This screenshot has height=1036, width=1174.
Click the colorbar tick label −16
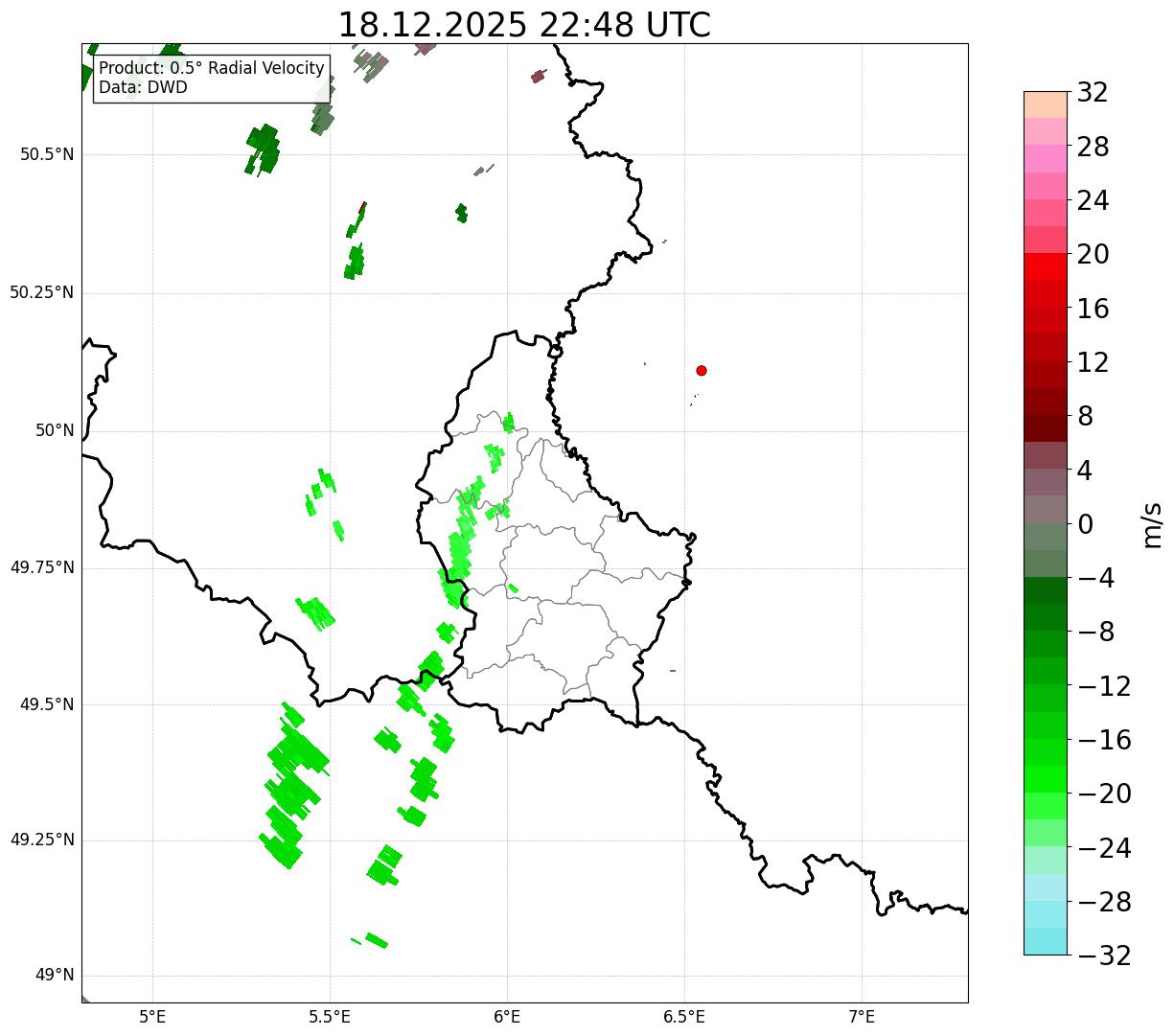coord(1104,740)
